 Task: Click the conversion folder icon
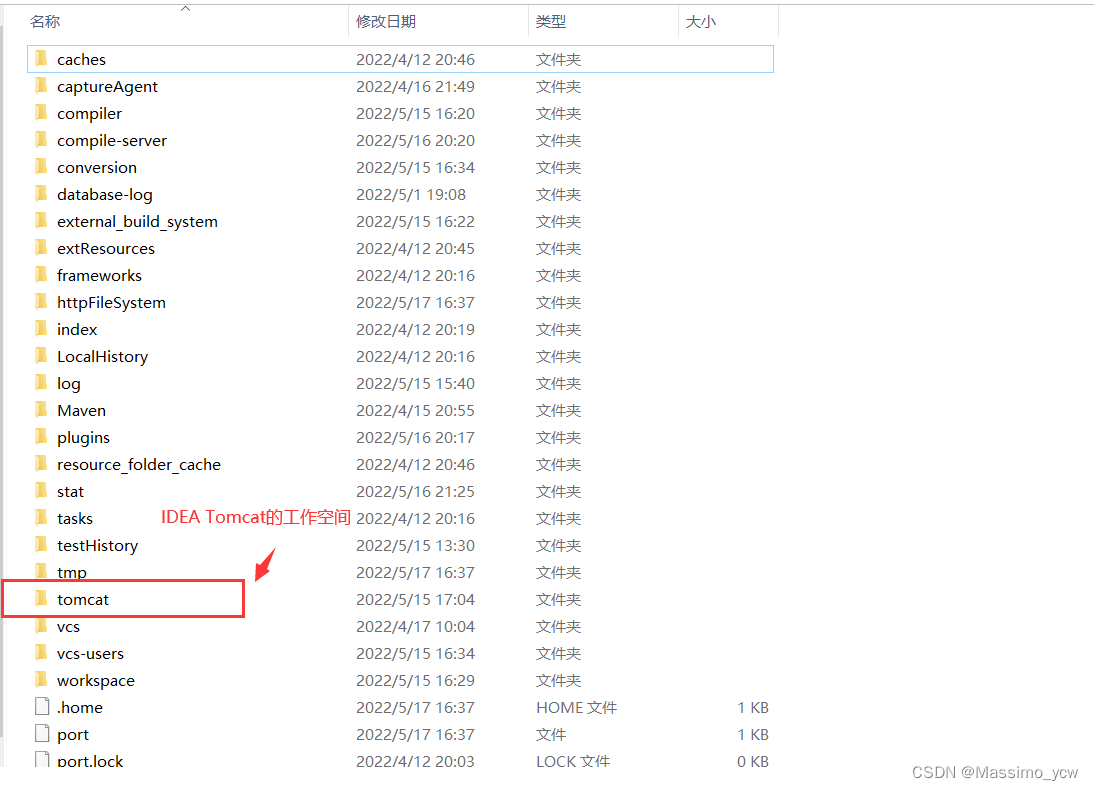point(42,167)
